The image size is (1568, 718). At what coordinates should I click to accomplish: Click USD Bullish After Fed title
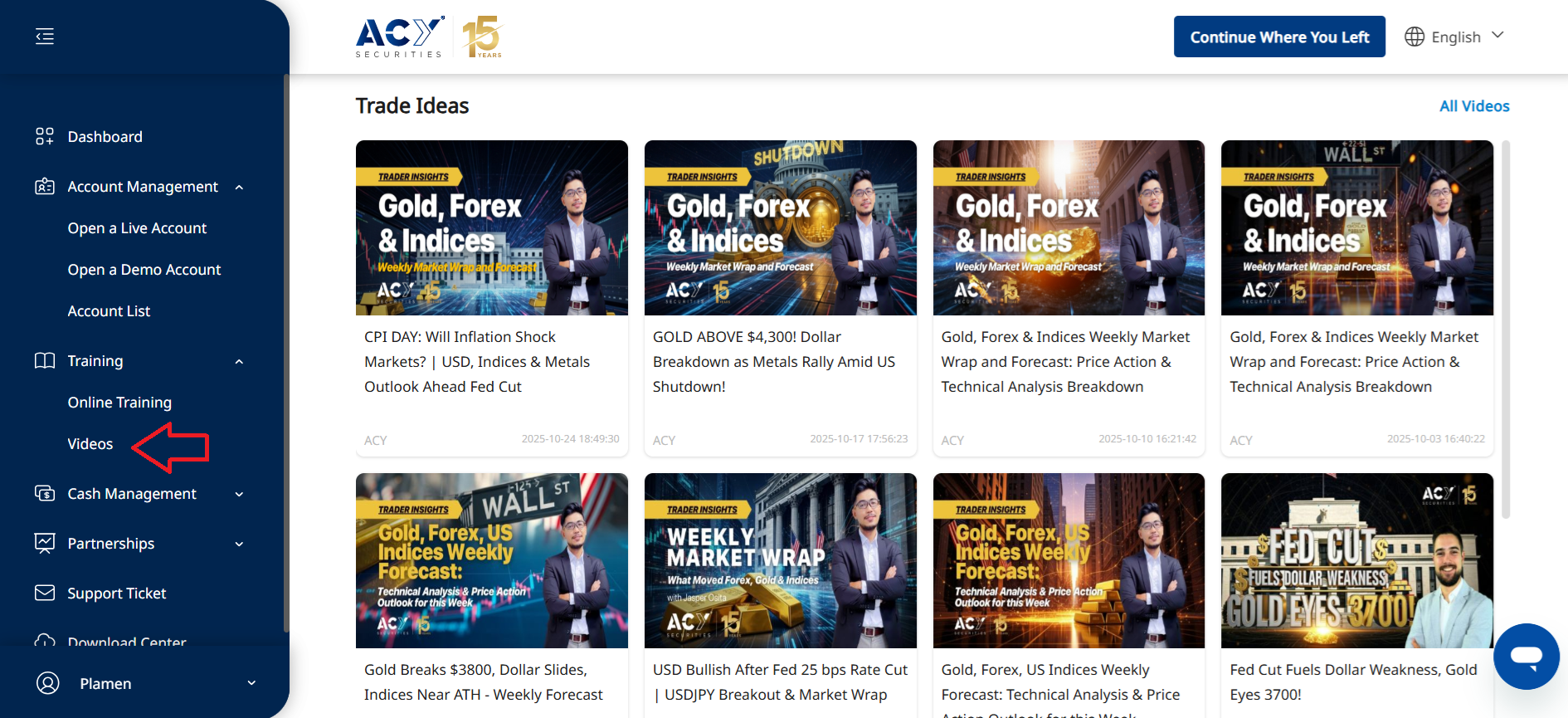[x=780, y=681]
